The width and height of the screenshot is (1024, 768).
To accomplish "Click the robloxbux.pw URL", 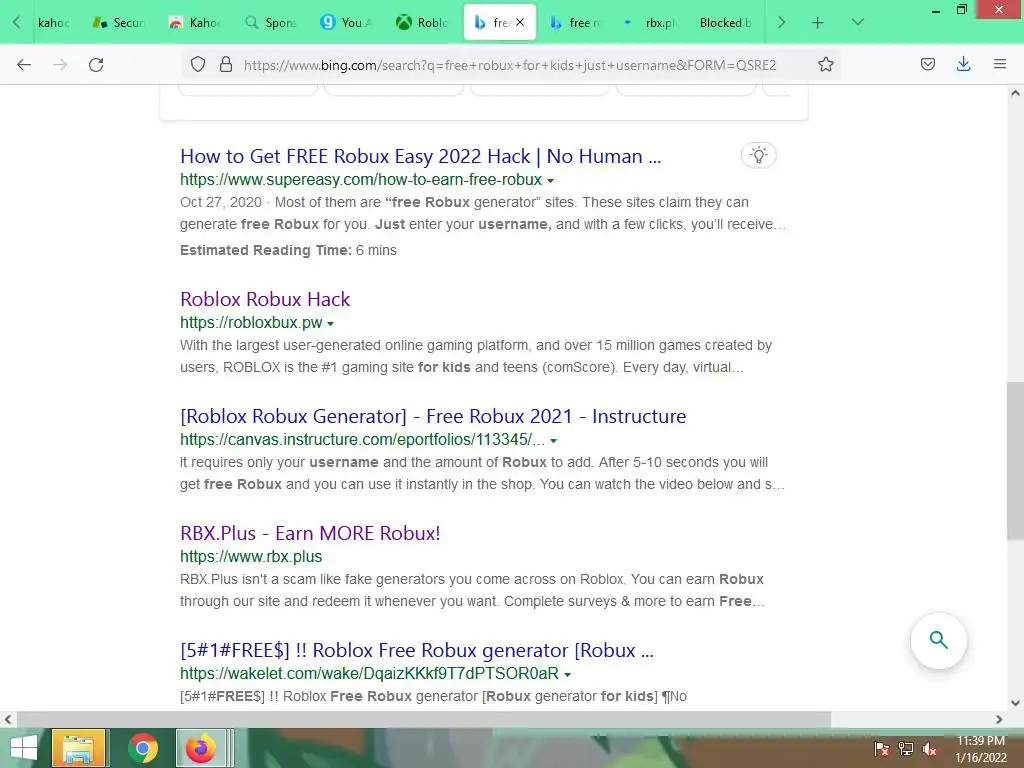I will (x=251, y=323).
